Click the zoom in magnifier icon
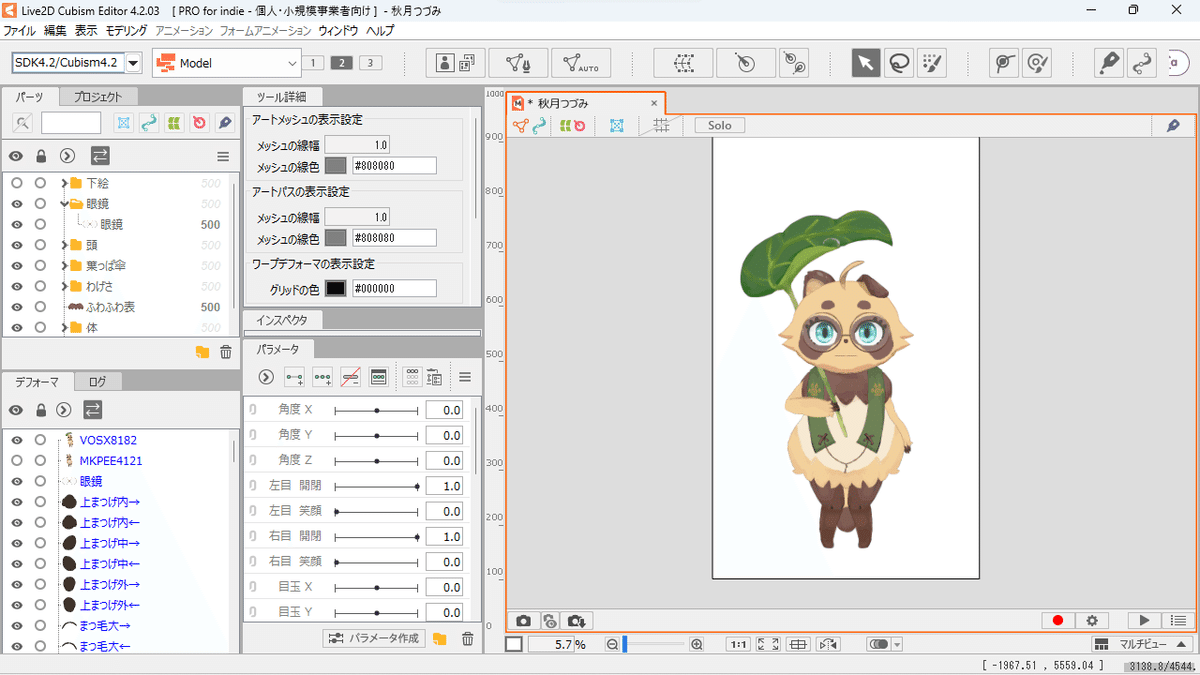This screenshot has width=1200, height=675. point(697,645)
